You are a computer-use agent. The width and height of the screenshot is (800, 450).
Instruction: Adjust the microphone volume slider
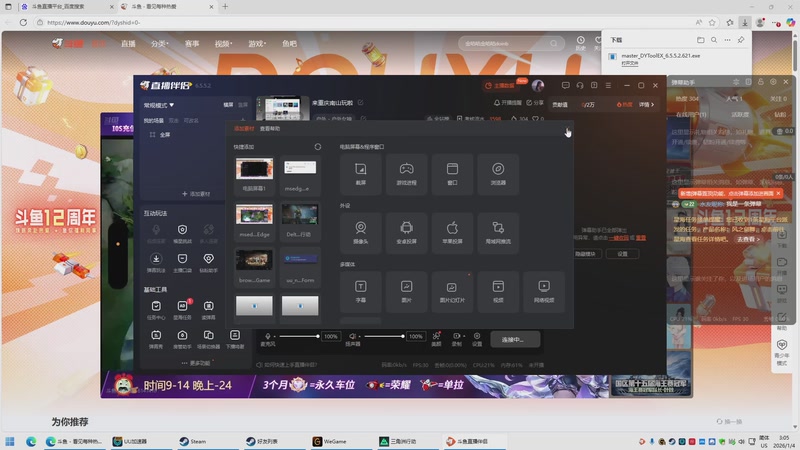pos(298,336)
